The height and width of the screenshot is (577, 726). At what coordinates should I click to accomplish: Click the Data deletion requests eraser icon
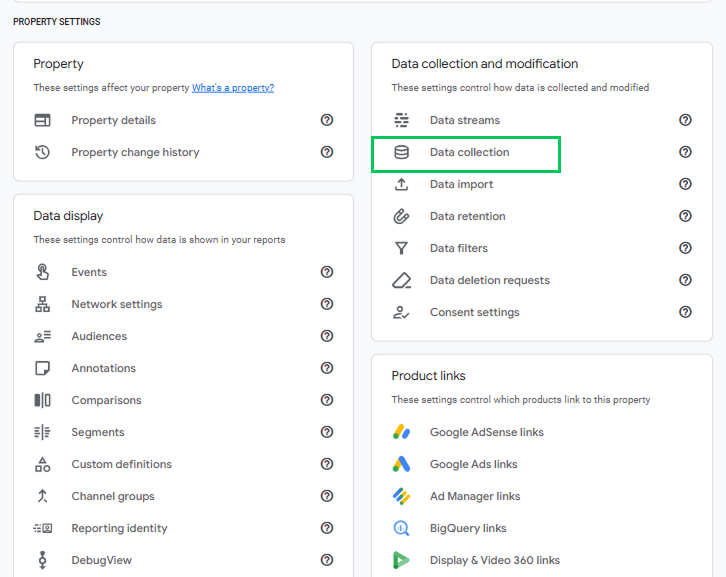click(x=401, y=280)
